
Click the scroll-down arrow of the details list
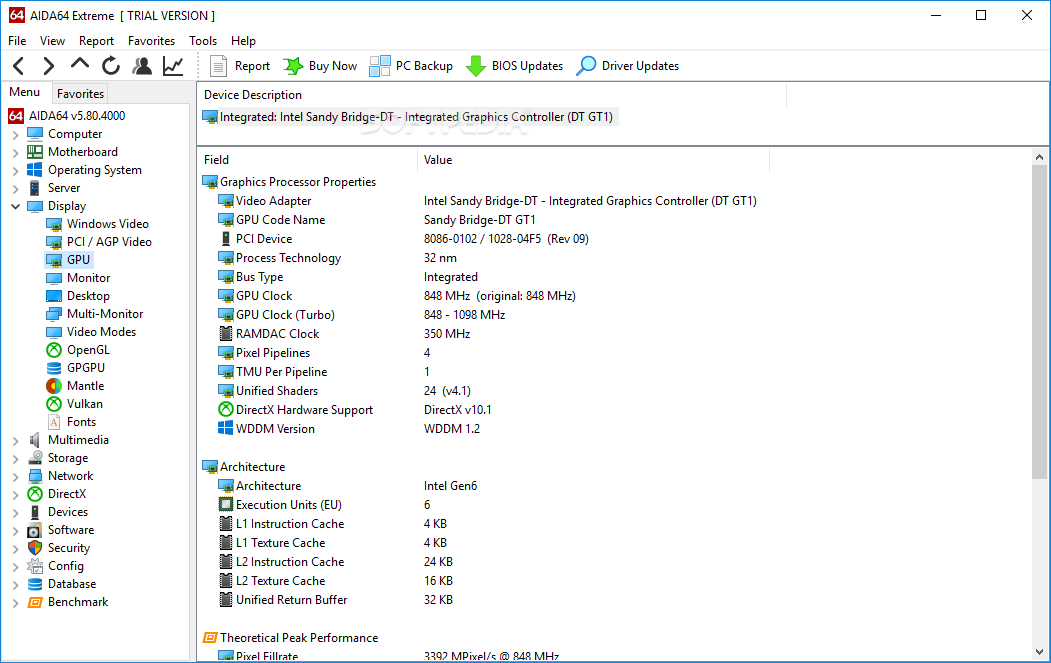pyautogui.click(x=1040, y=652)
